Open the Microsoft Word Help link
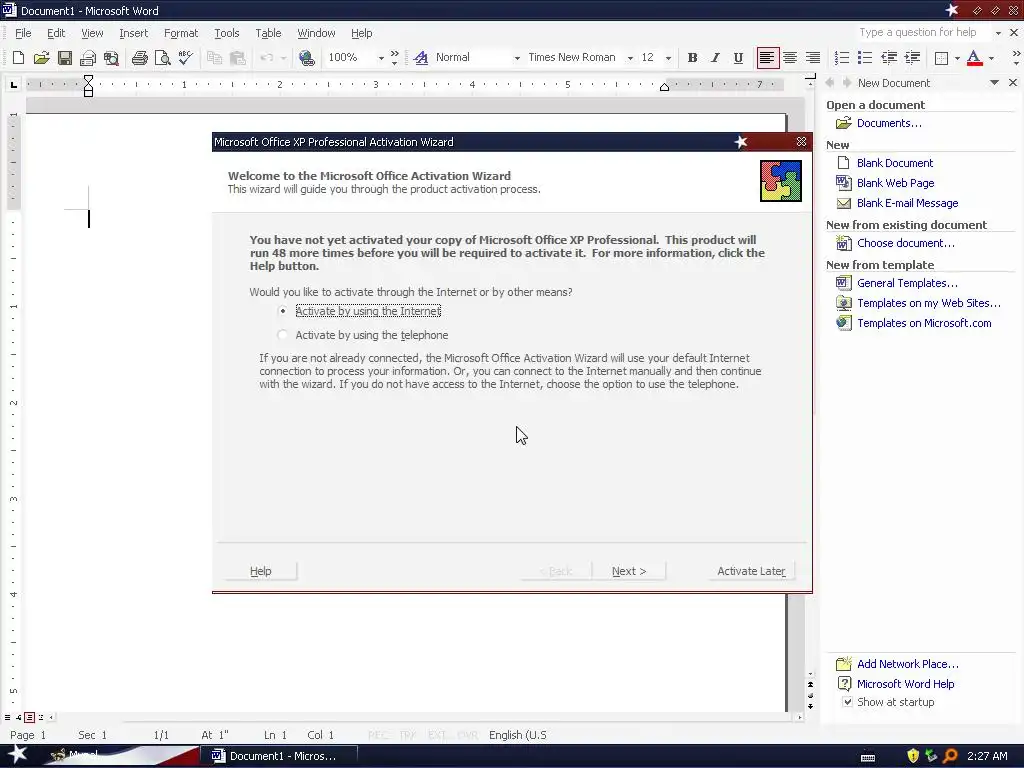 (905, 684)
